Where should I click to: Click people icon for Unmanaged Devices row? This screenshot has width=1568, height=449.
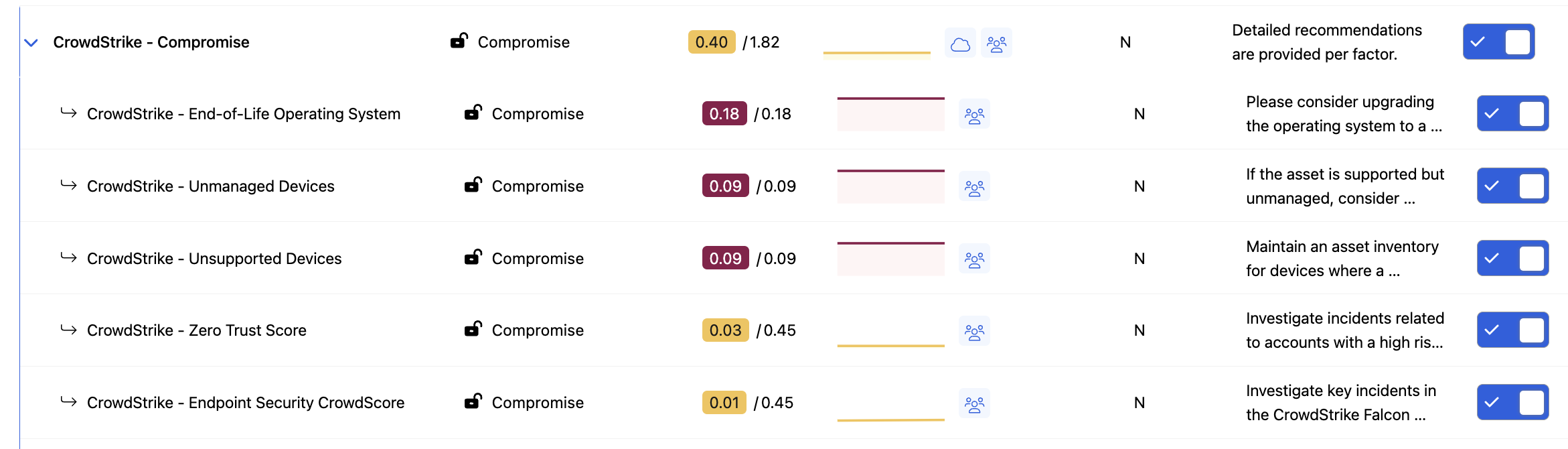pos(974,188)
